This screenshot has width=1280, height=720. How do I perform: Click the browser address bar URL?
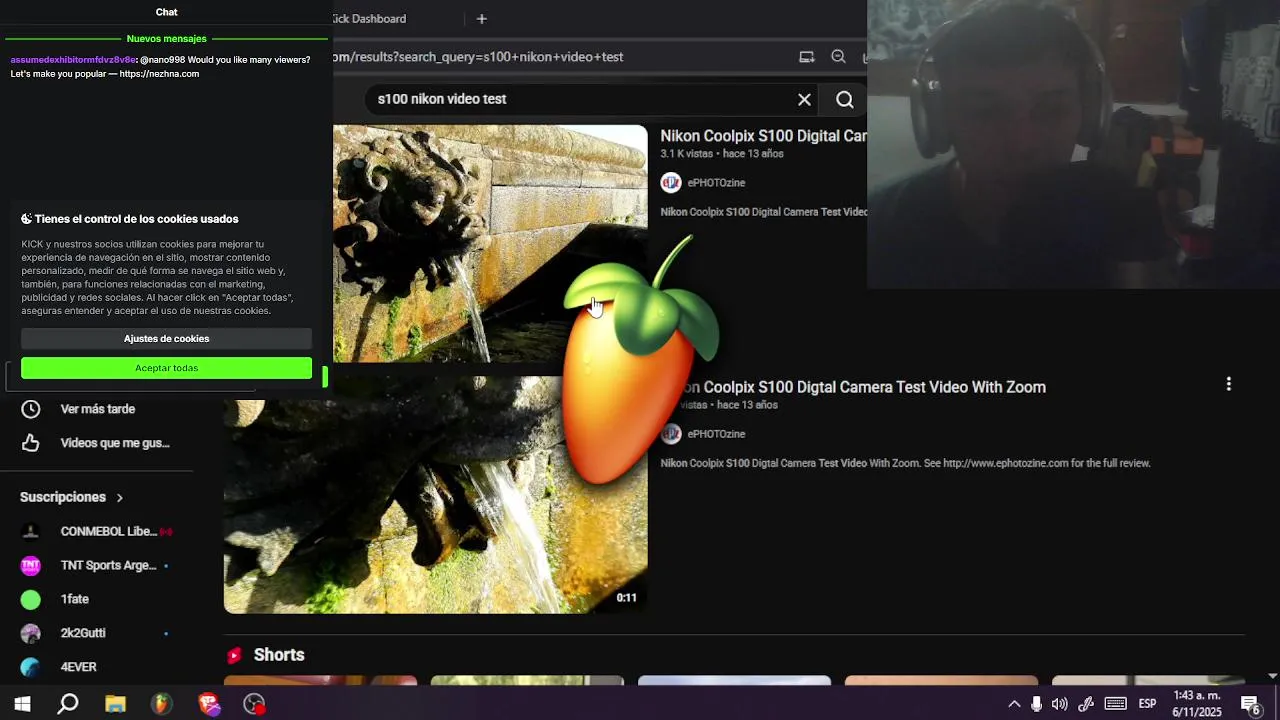click(x=478, y=57)
